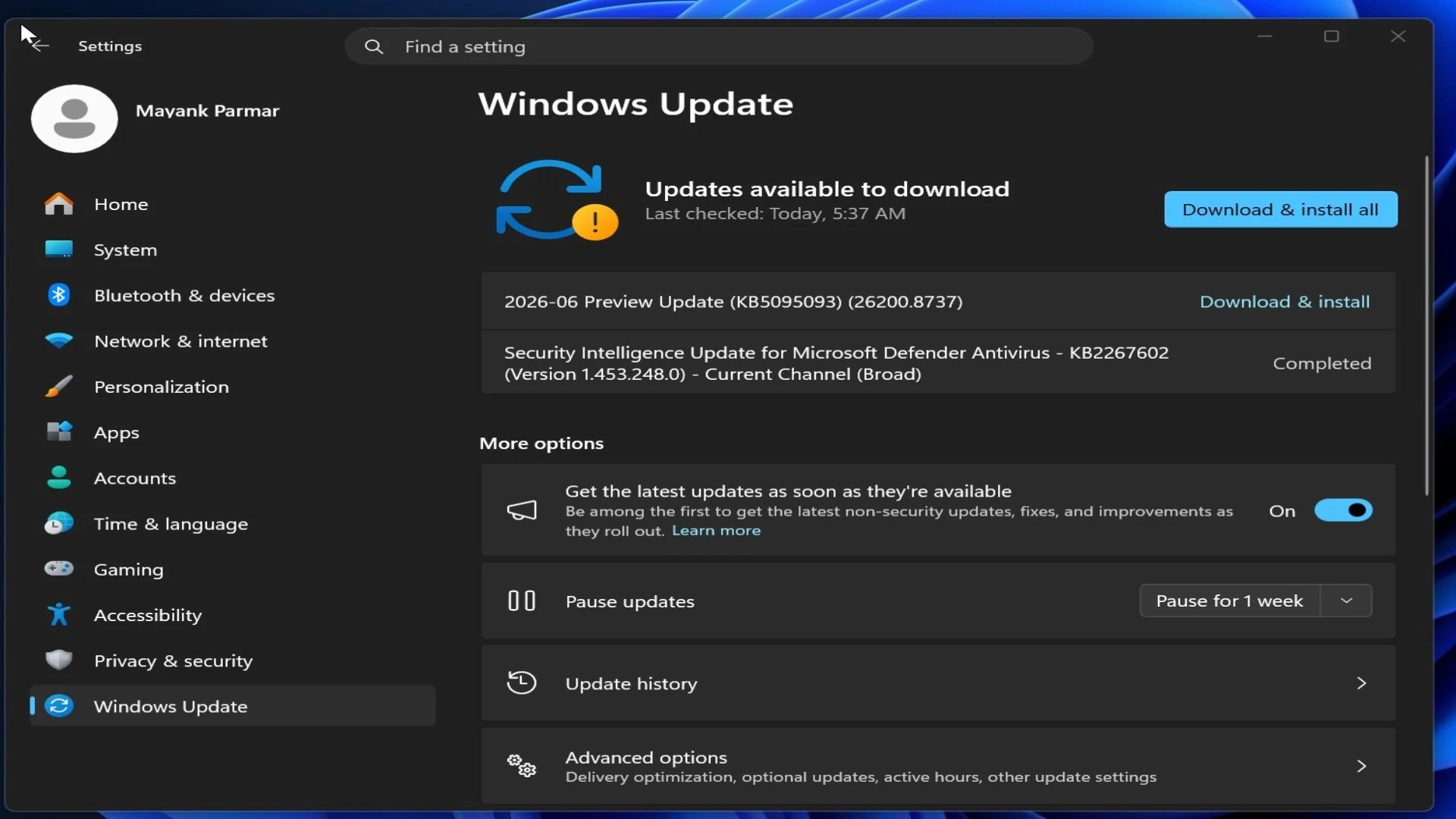Screen dimensions: 1456x819
Task: Click the Update history clock icon
Action: 522,683
